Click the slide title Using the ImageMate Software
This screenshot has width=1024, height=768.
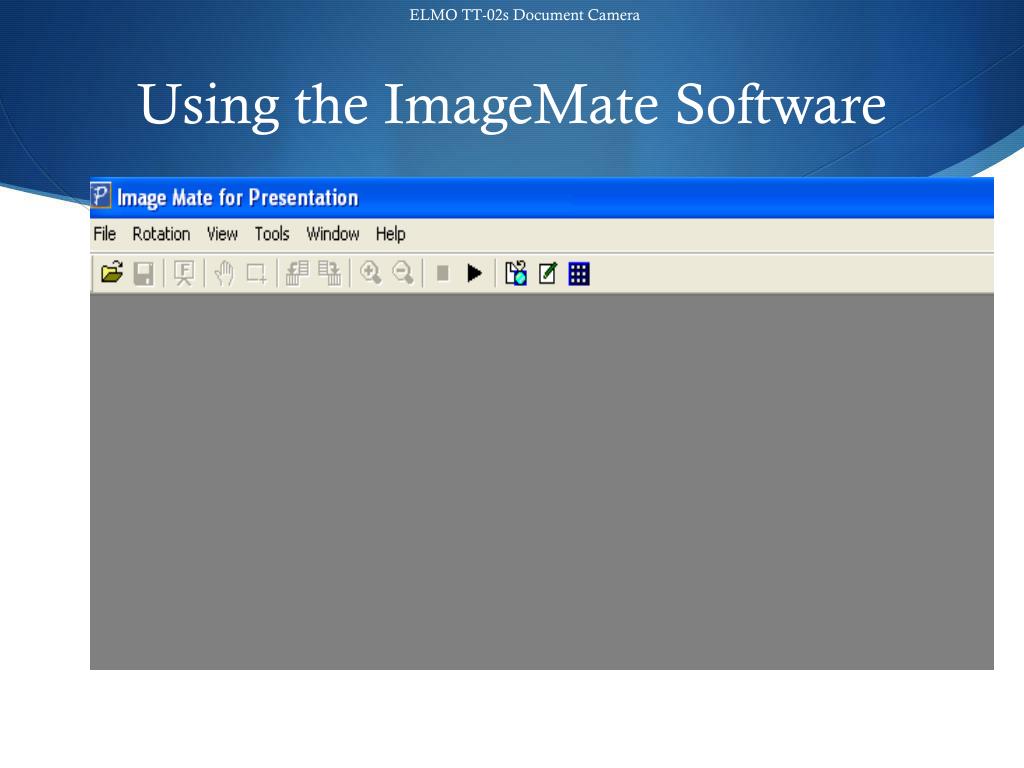pos(512,104)
